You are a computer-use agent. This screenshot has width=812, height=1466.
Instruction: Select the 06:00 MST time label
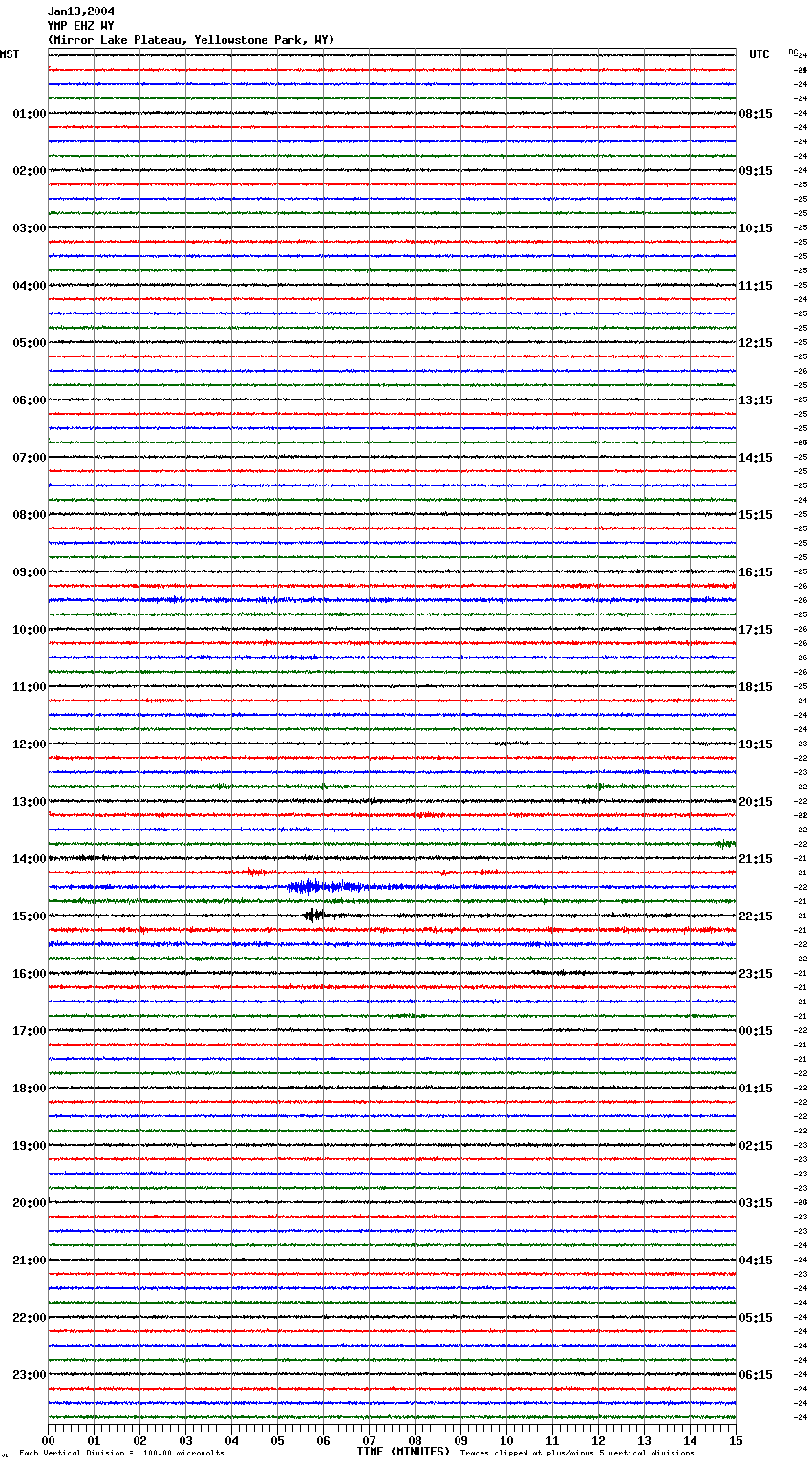(x=30, y=400)
